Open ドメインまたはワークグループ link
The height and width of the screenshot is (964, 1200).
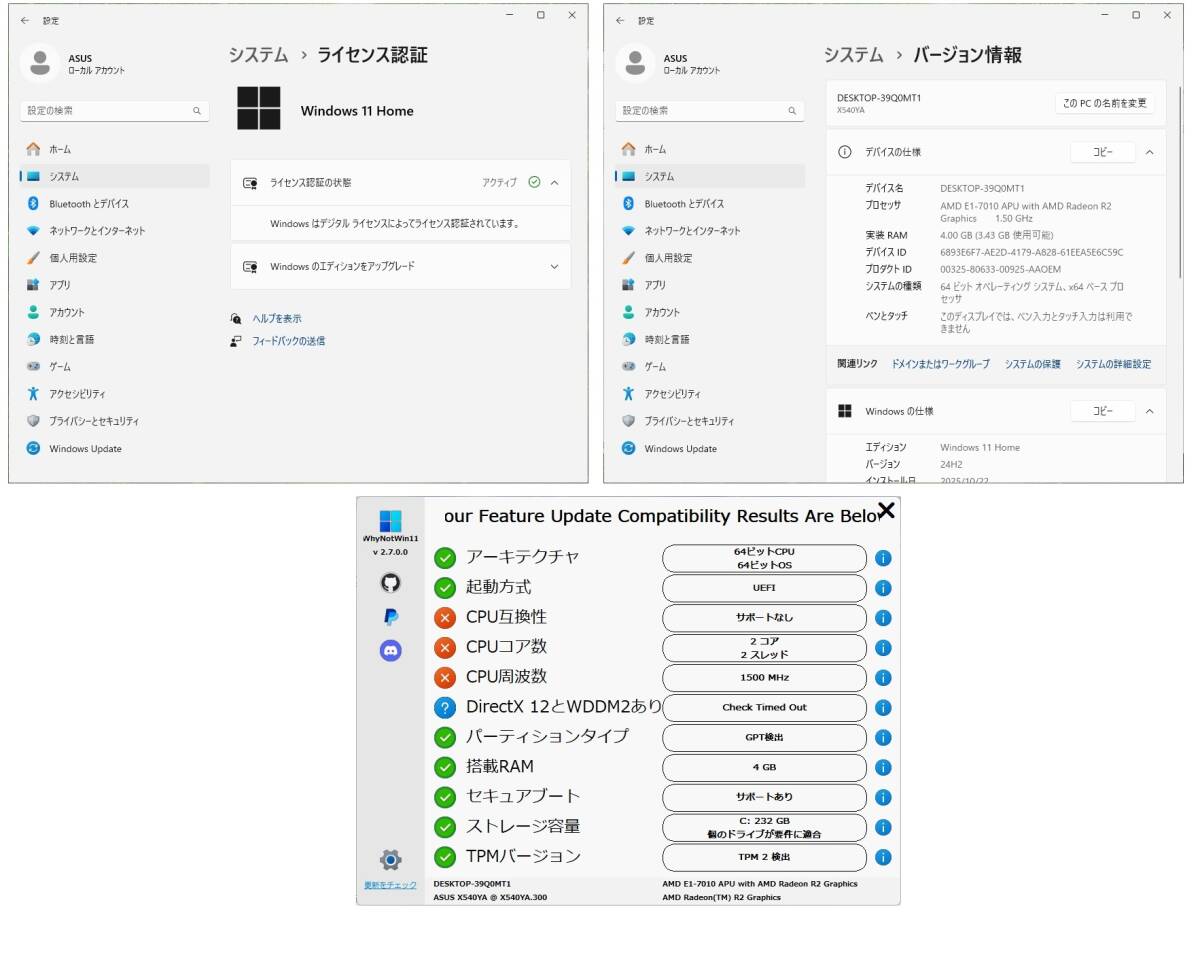click(940, 364)
